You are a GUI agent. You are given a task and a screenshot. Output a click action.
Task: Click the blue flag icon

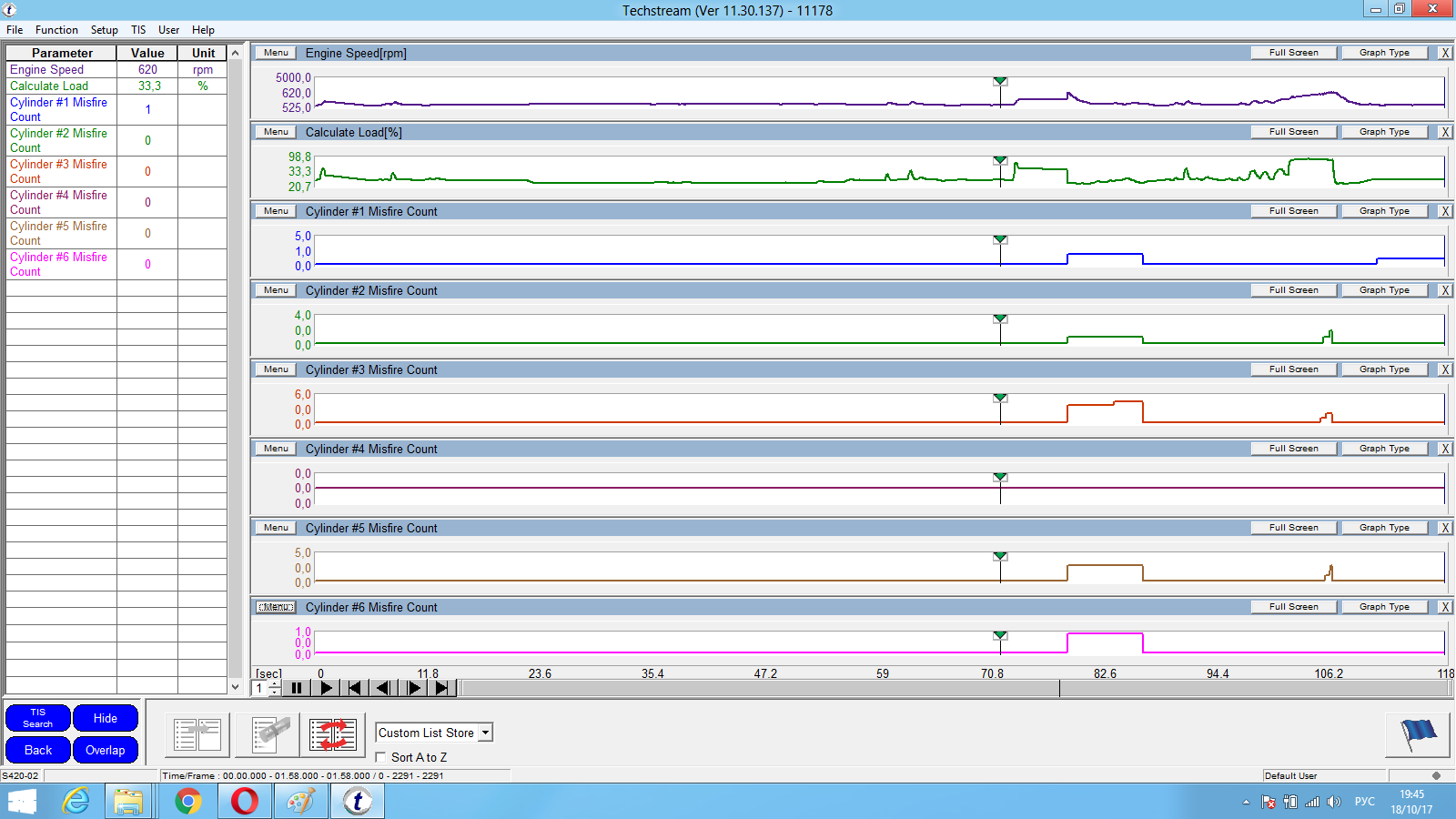(1417, 734)
